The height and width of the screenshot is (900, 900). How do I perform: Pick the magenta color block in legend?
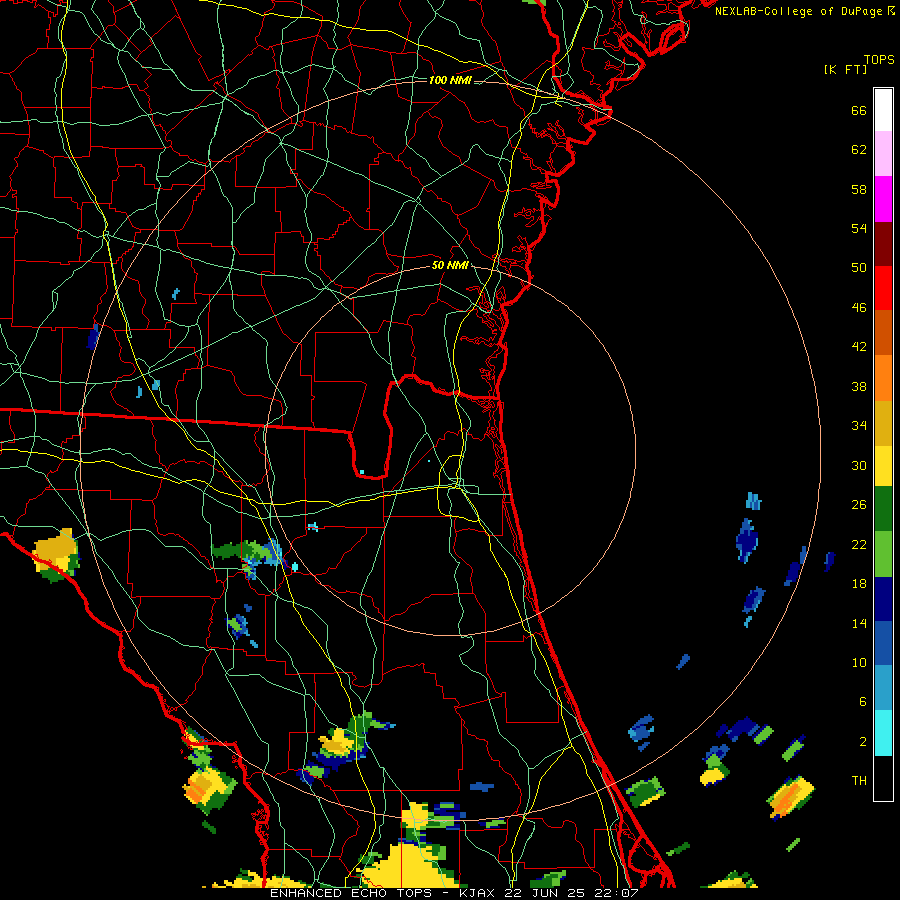[883, 199]
